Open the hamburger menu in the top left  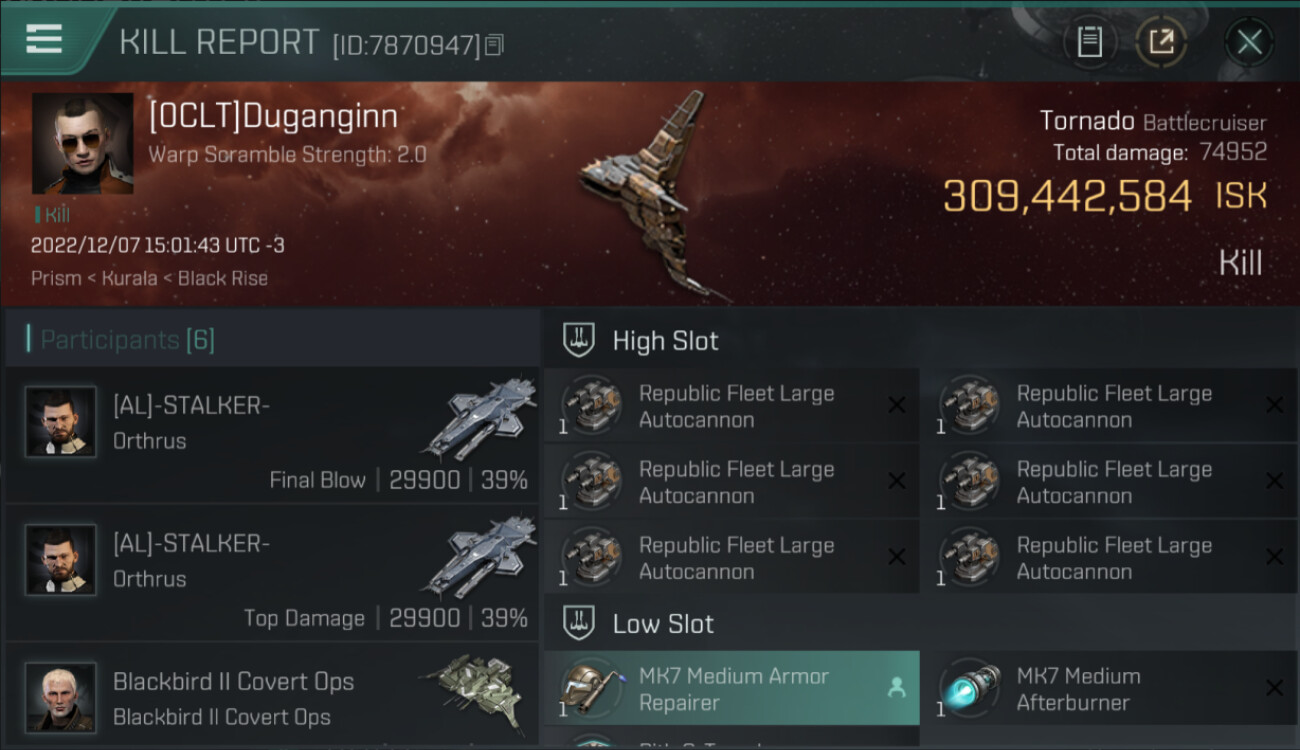[44, 39]
